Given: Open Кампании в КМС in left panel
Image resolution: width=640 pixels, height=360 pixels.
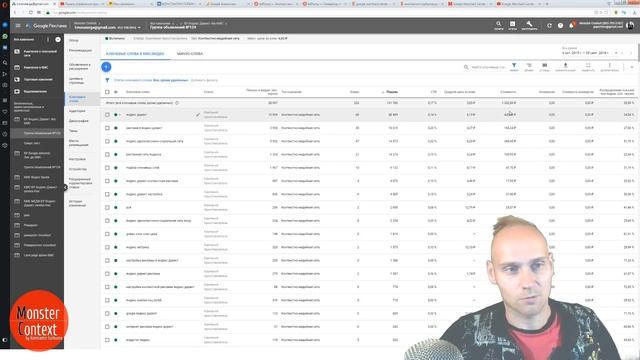Looking at the screenshot, I should tap(36, 67).
